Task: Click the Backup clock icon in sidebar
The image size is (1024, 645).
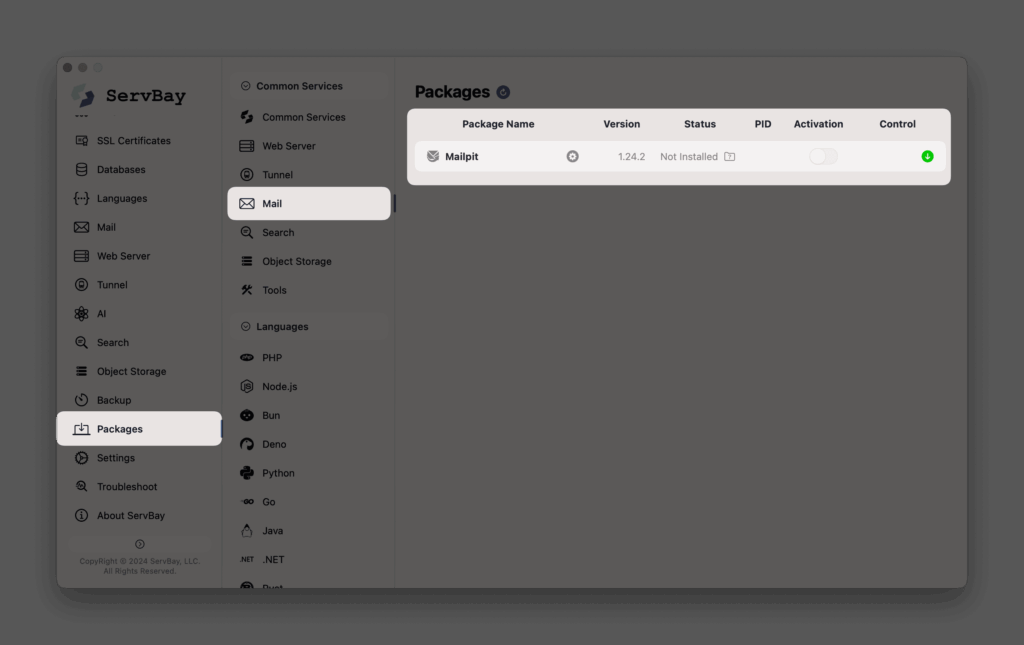Action: point(82,400)
